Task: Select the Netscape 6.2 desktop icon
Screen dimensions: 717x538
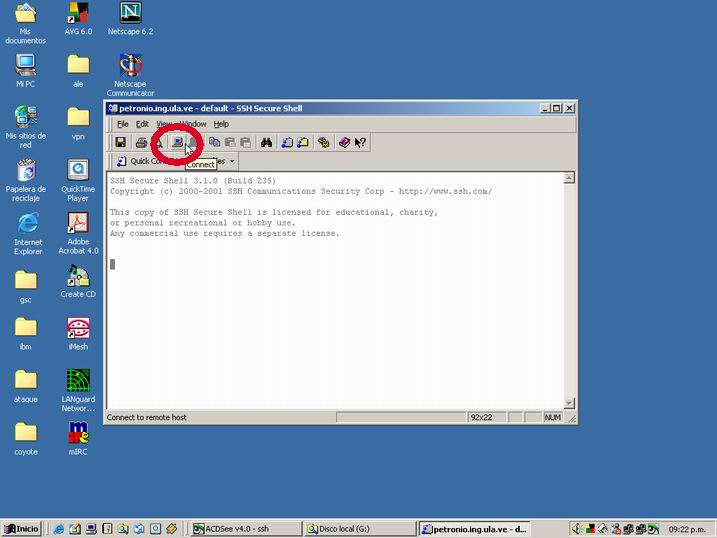Action: click(x=130, y=19)
